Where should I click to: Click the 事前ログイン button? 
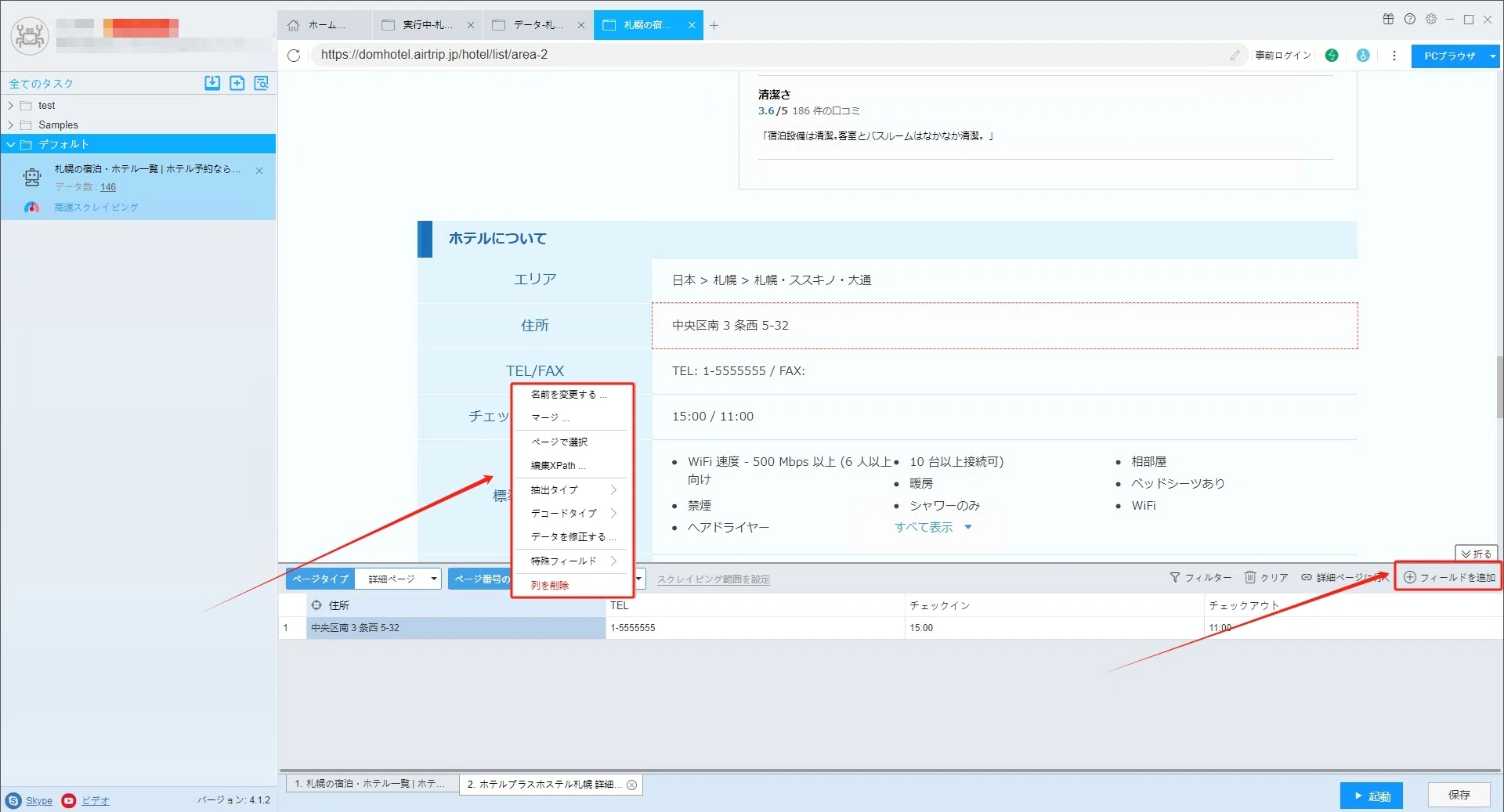pos(1283,55)
